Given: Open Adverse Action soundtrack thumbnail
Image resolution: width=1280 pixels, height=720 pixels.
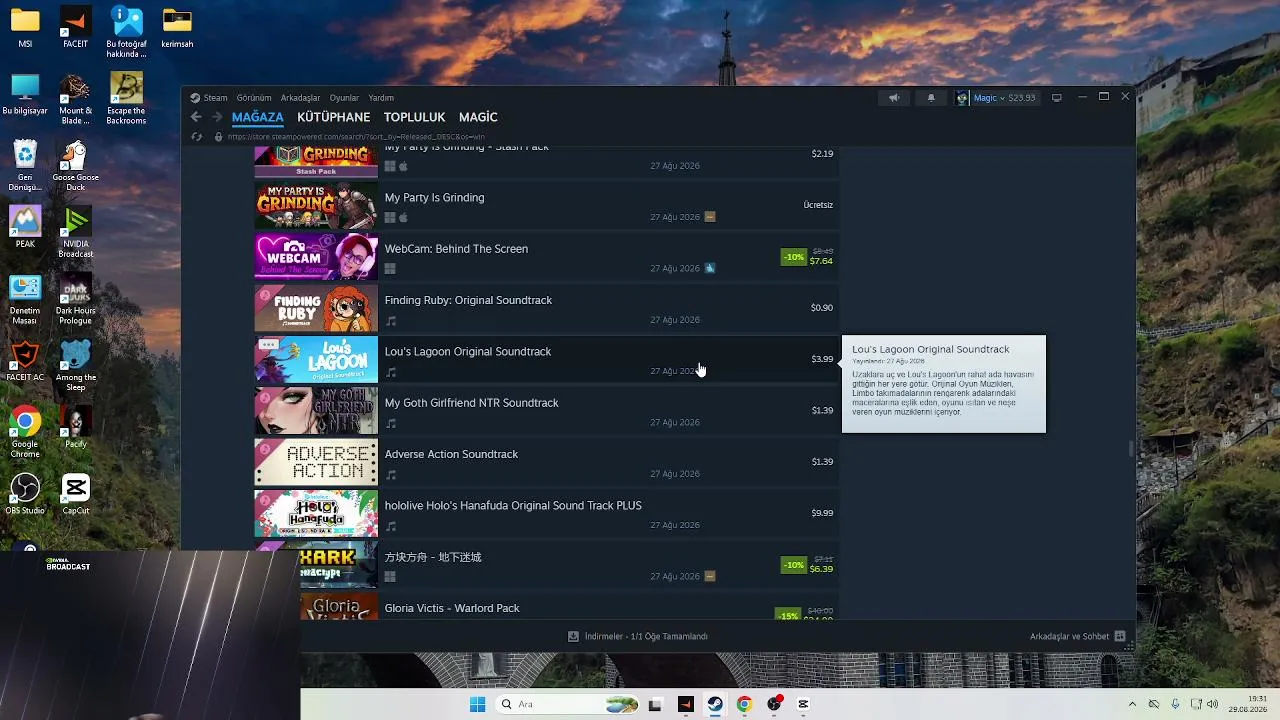Looking at the screenshot, I should coord(316,462).
